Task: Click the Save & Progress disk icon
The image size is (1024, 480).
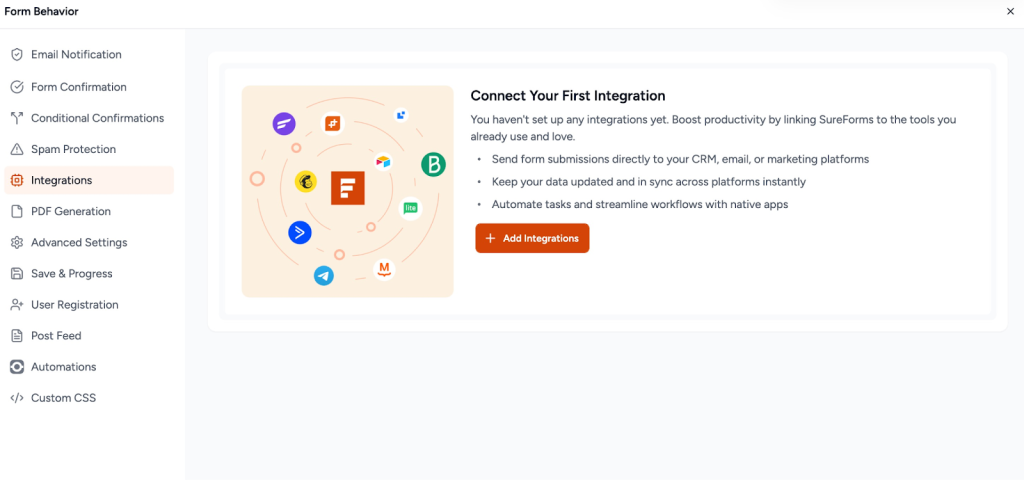Action: (16, 274)
